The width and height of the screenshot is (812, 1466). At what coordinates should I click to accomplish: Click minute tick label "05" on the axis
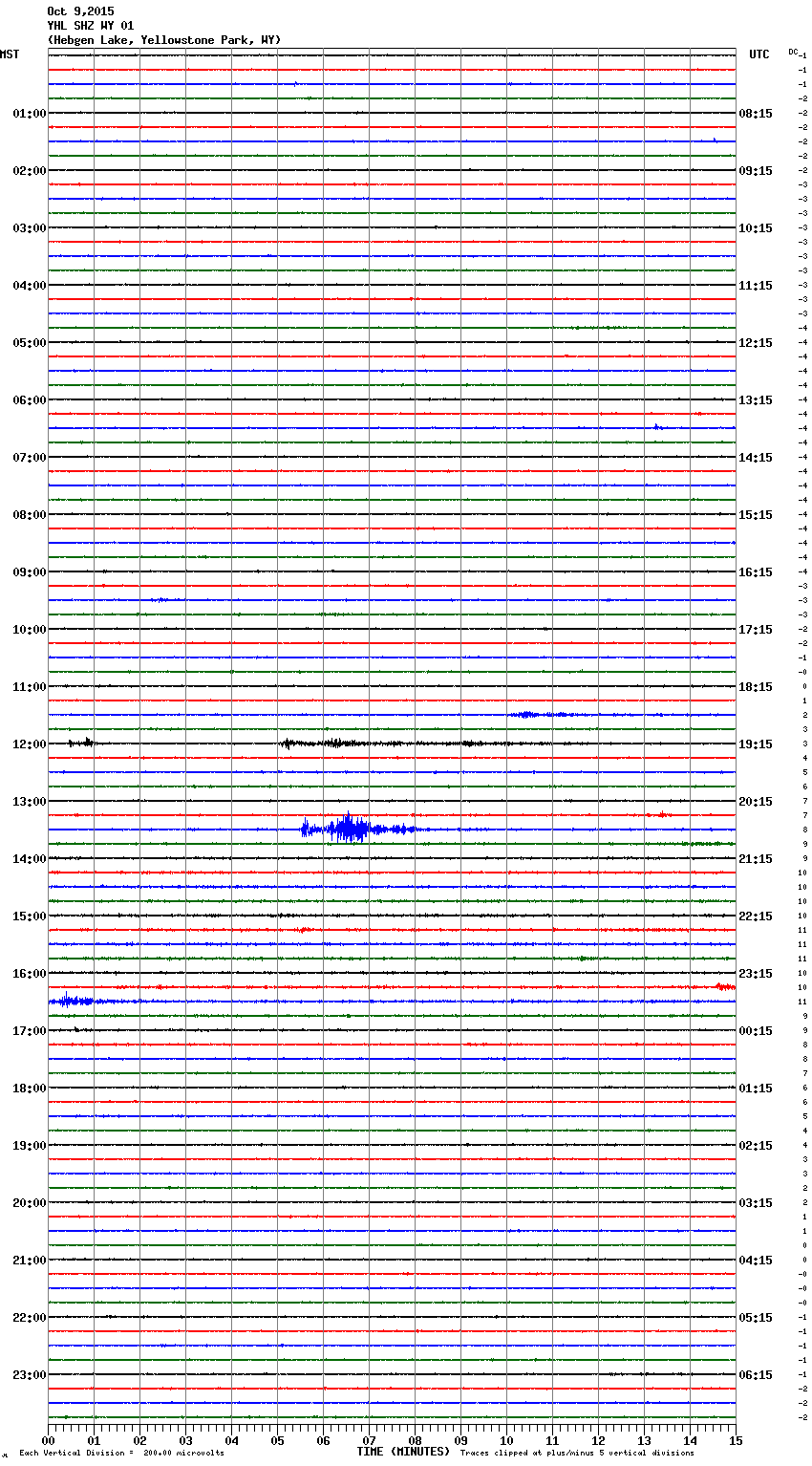277,1440
